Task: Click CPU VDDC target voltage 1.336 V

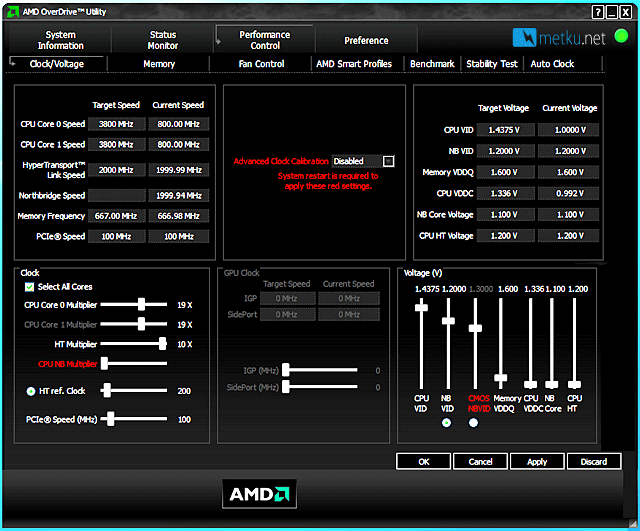Action: click(x=505, y=193)
